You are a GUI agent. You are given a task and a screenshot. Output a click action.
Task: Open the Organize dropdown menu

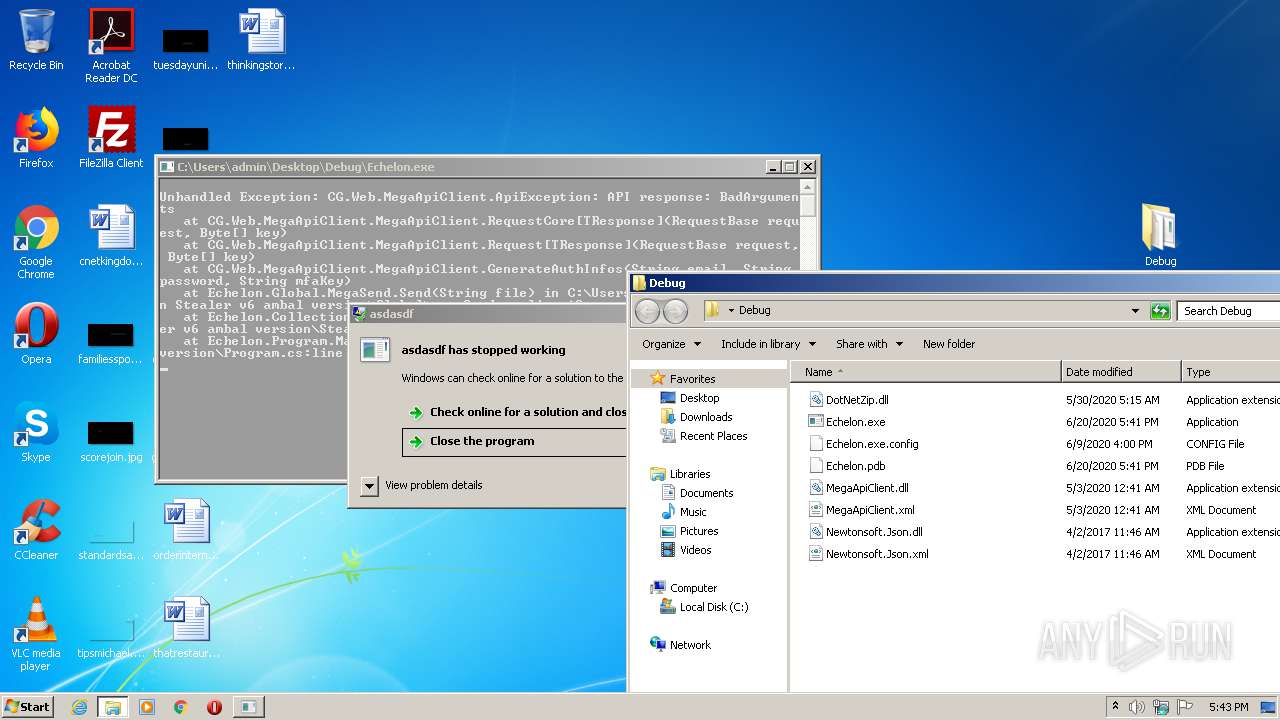click(671, 344)
